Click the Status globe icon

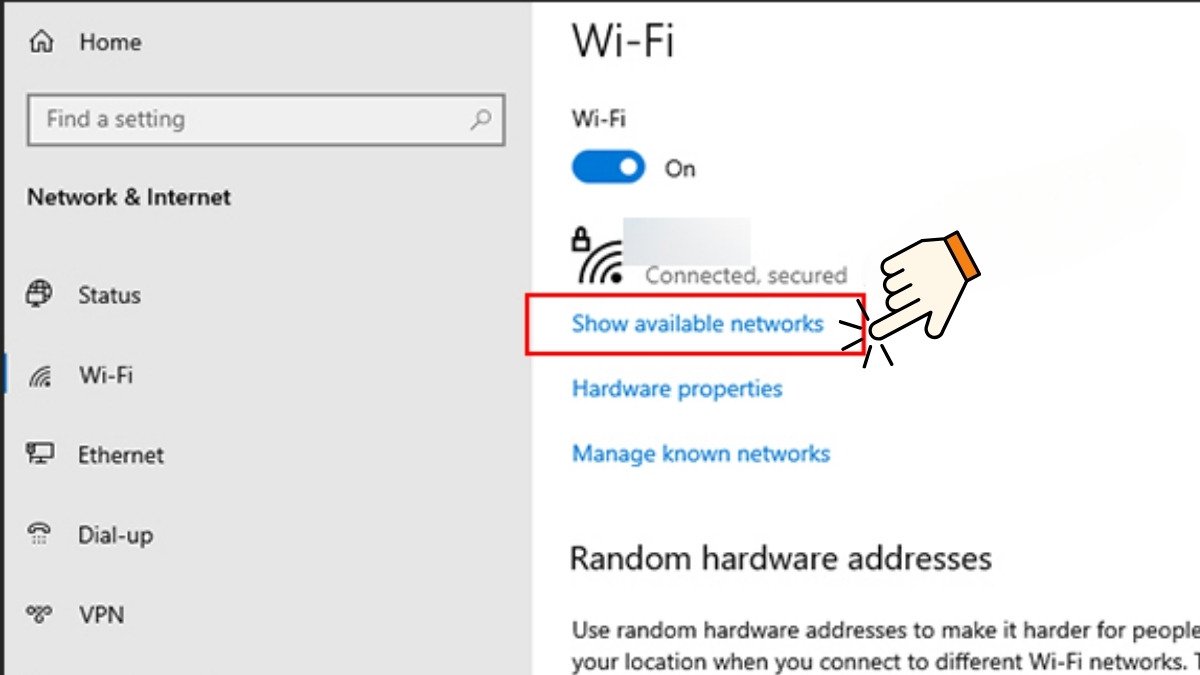pyautogui.click(x=41, y=294)
